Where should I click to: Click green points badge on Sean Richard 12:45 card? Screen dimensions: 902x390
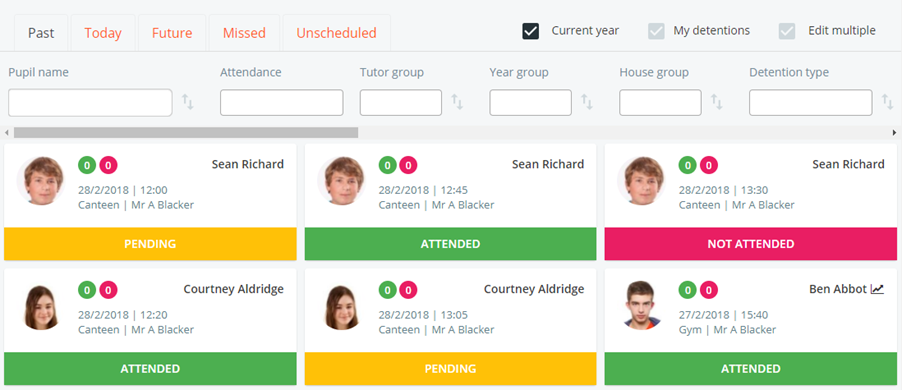coord(388,166)
